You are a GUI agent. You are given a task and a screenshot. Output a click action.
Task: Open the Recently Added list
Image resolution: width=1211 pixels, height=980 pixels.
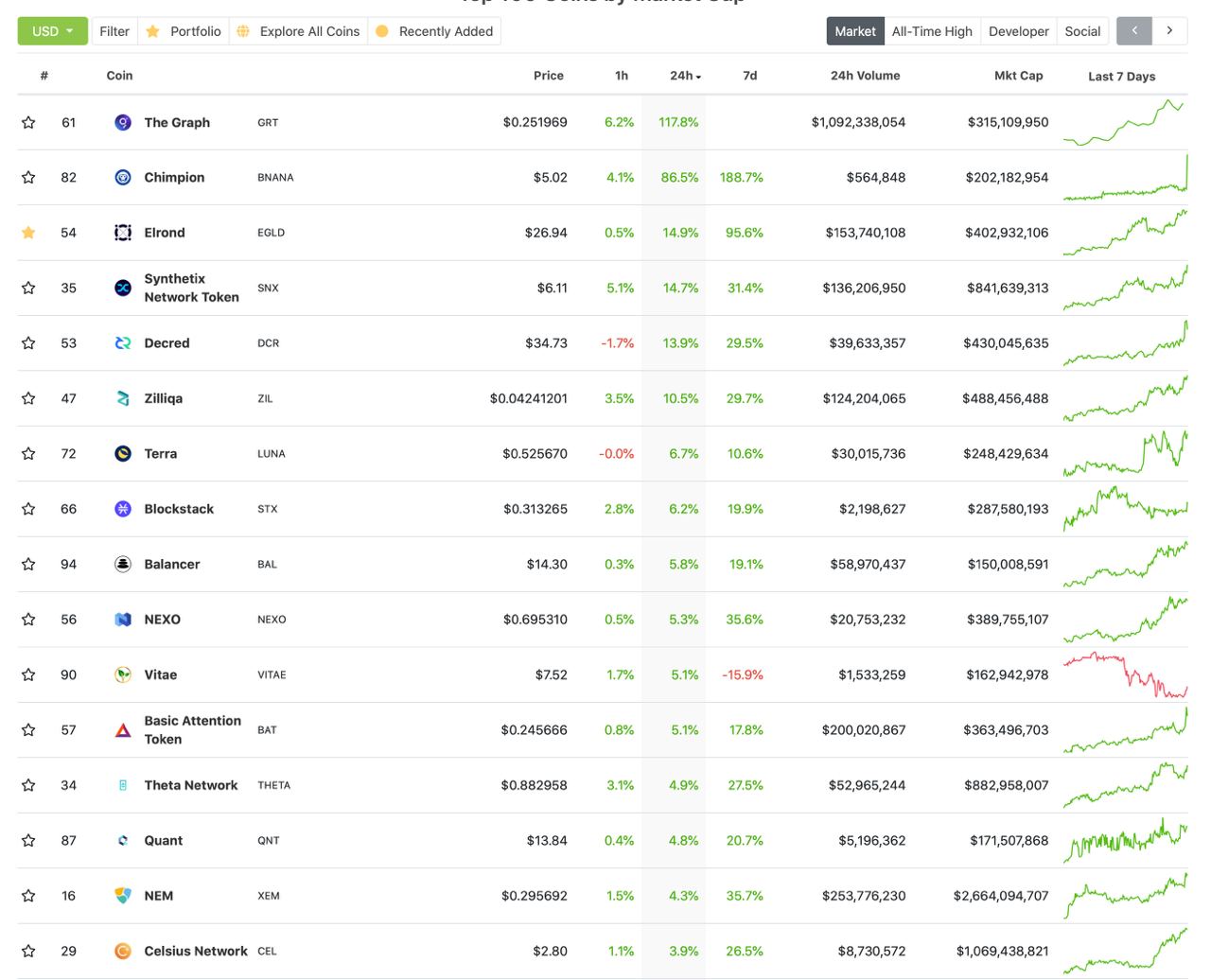click(x=434, y=31)
